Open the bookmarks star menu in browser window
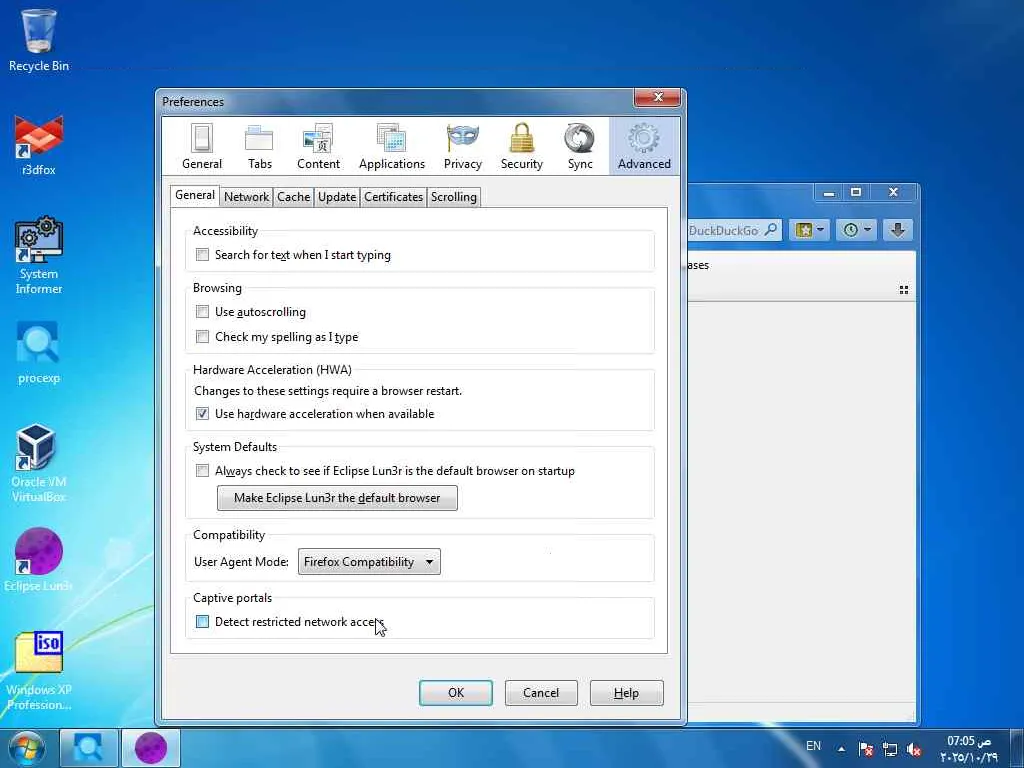The height and width of the screenshot is (768, 1024). [x=810, y=230]
